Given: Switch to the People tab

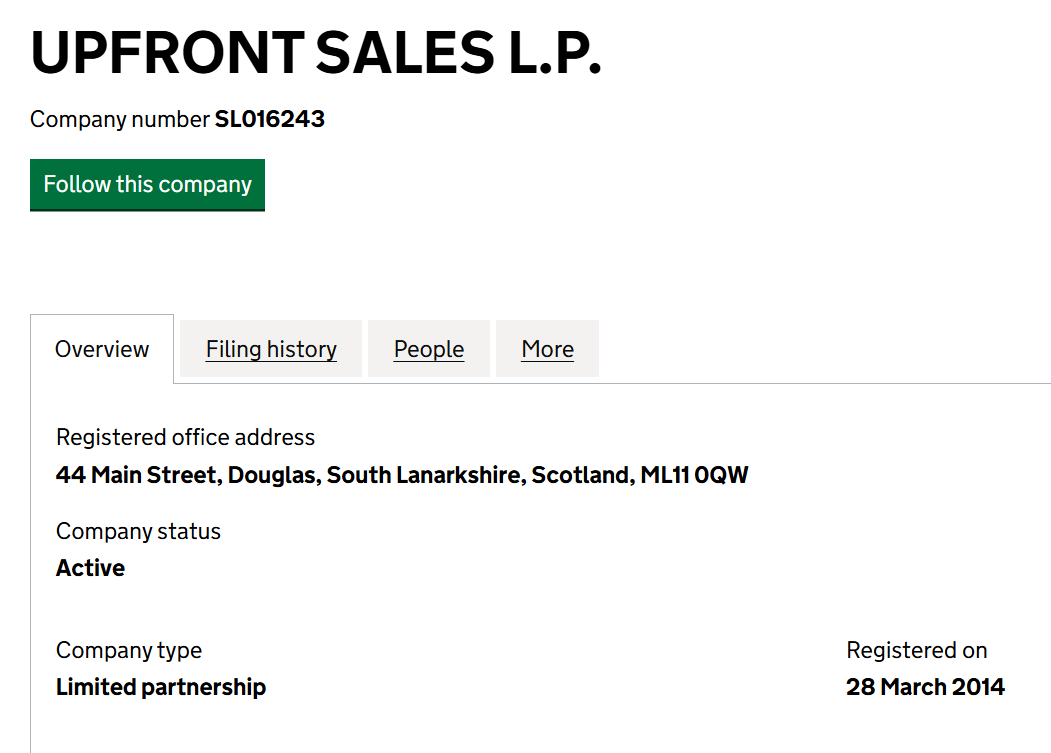Looking at the screenshot, I should 429,349.
